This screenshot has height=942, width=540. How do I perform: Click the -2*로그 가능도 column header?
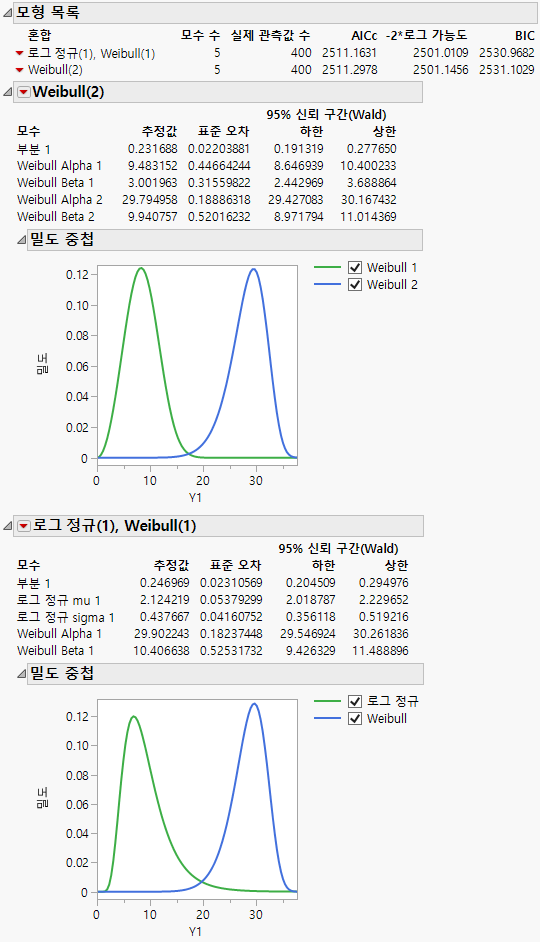pos(426,35)
